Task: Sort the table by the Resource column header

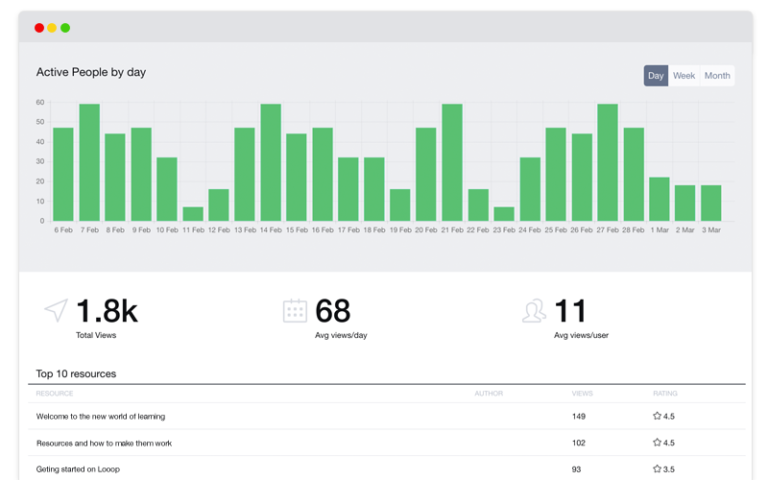Action: coord(54,394)
